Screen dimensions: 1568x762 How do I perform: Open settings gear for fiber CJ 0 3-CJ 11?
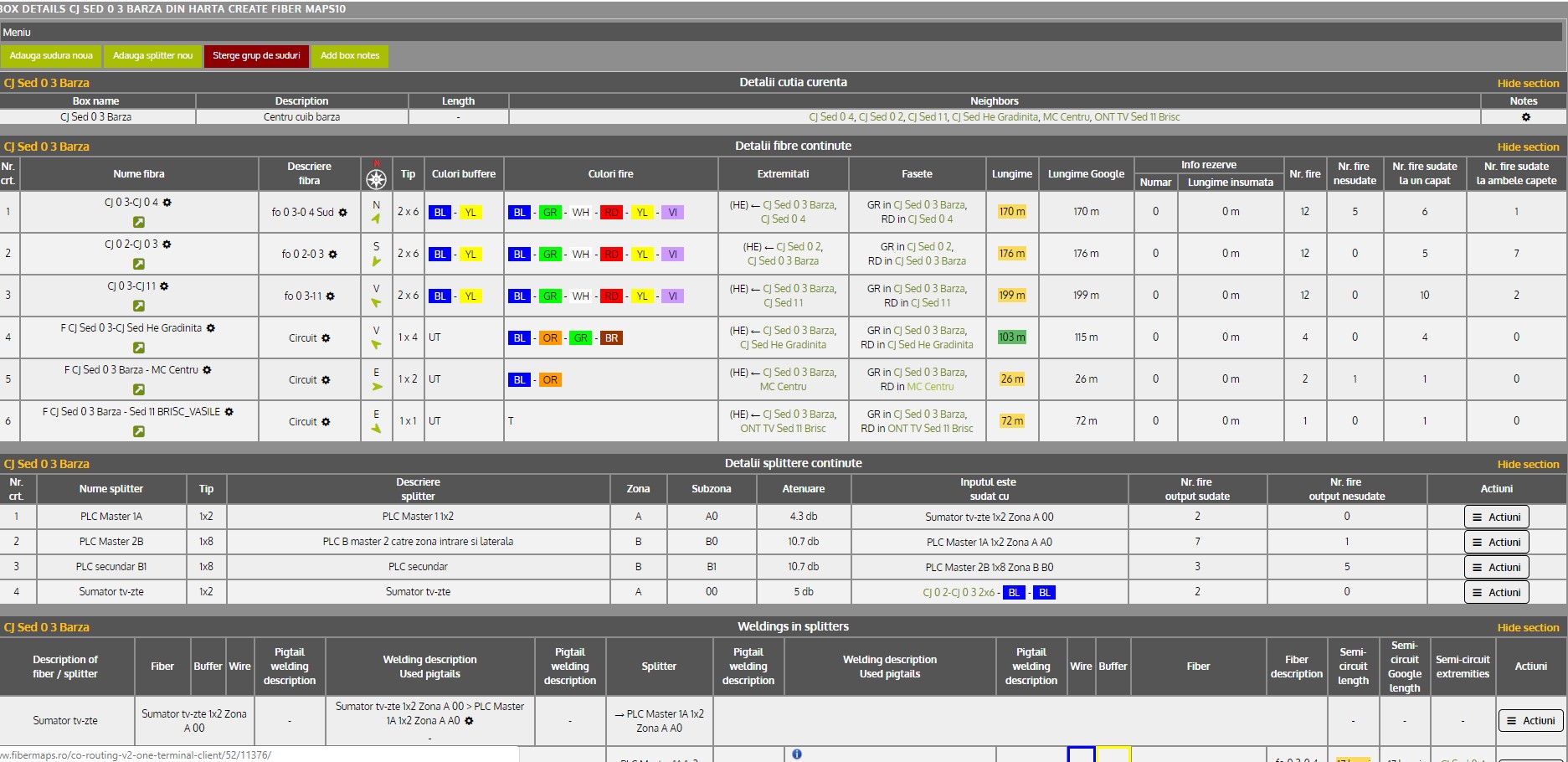click(x=164, y=286)
